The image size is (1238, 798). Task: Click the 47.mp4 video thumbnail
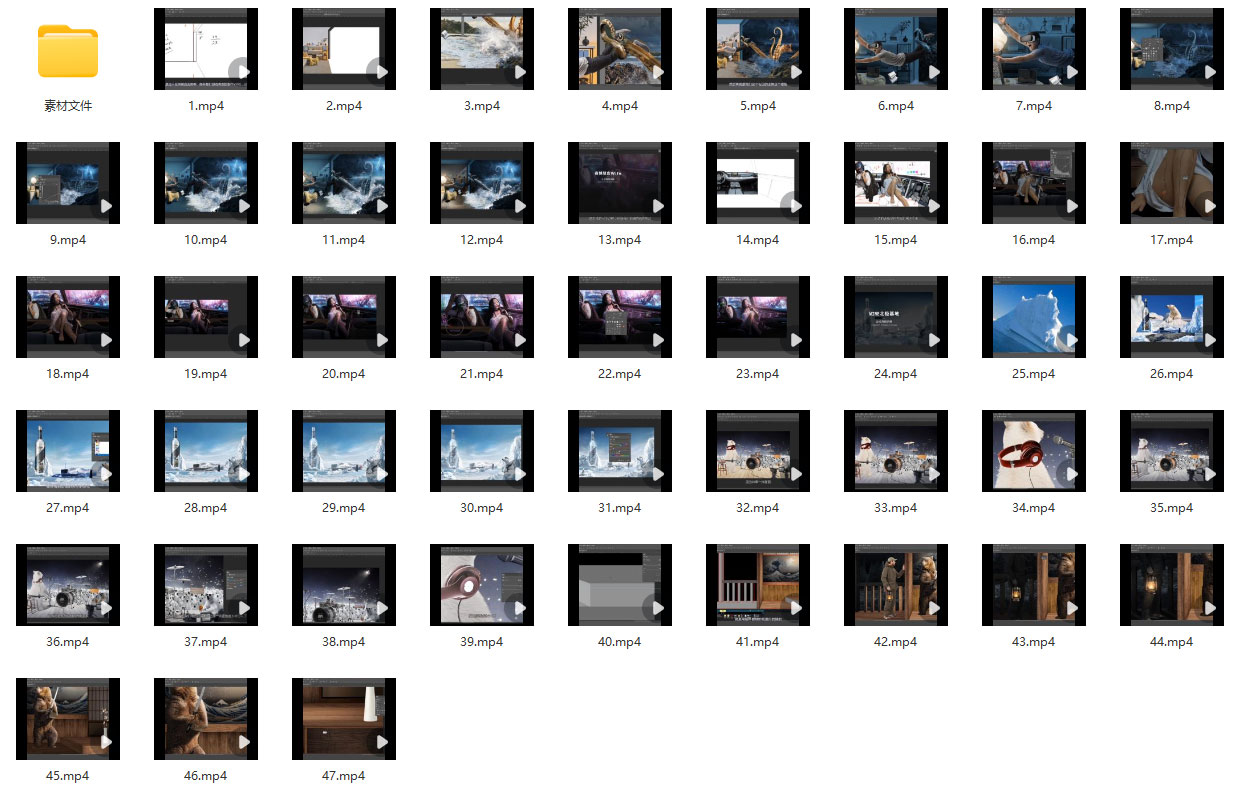[x=344, y=719]
